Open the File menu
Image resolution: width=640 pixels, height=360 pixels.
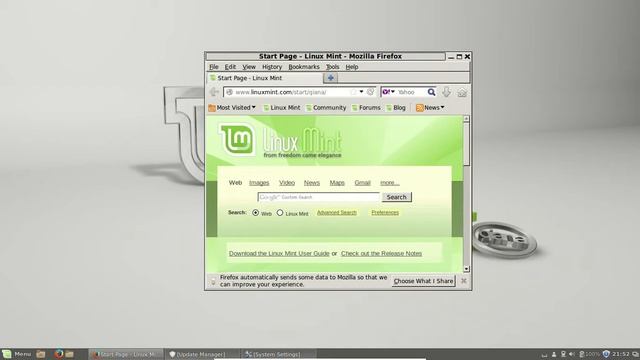point(214,67)
